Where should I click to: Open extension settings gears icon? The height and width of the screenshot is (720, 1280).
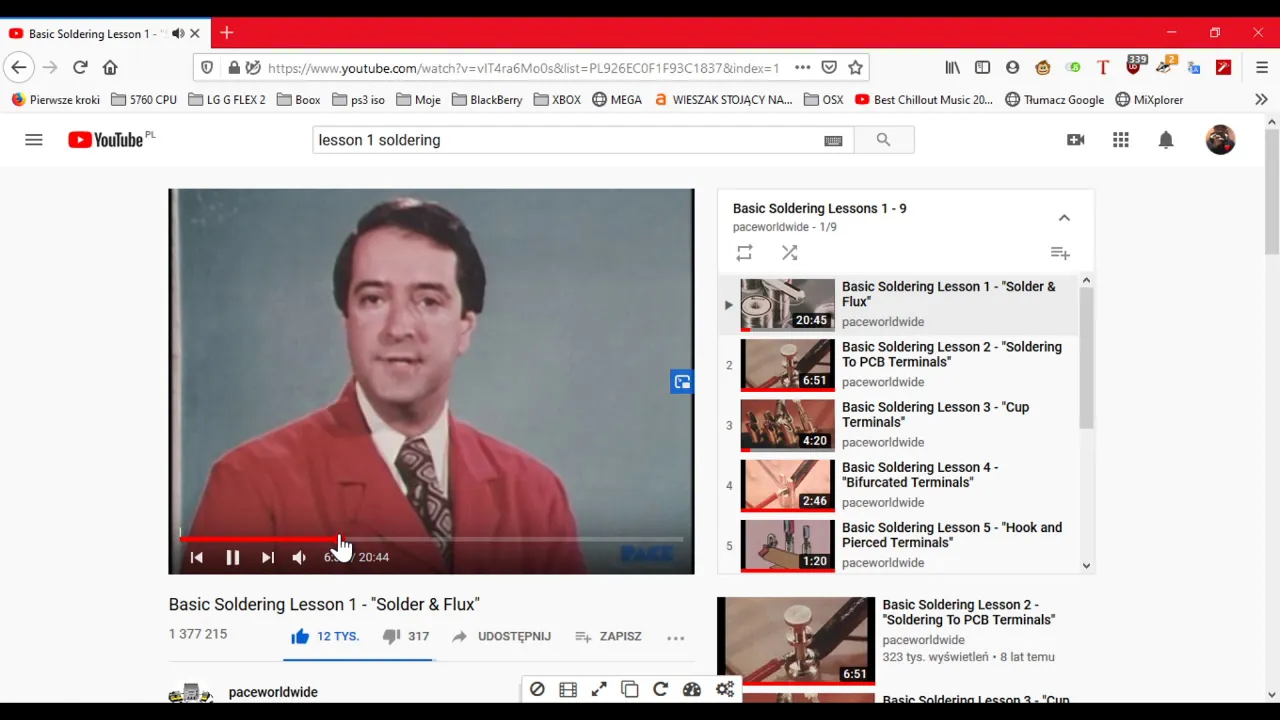click(725, 689)
